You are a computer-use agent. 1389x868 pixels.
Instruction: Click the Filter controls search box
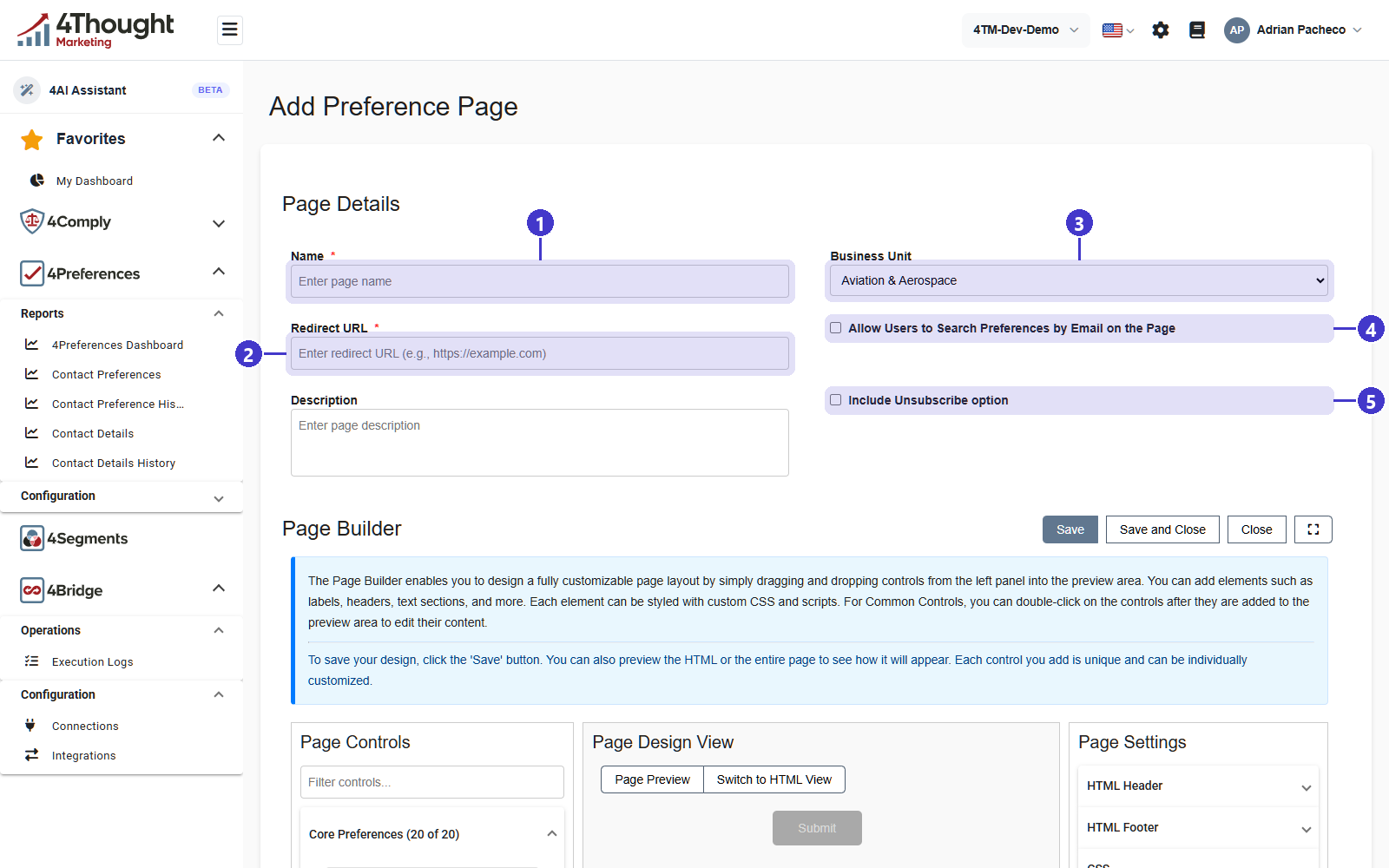point(432,782)
